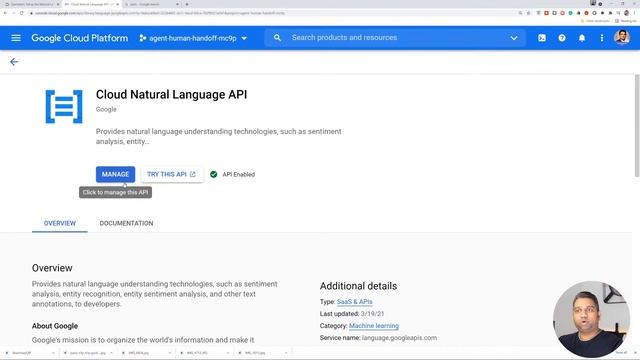
Task: Bookmark this page with the star icon
Action: pos(529,13)
